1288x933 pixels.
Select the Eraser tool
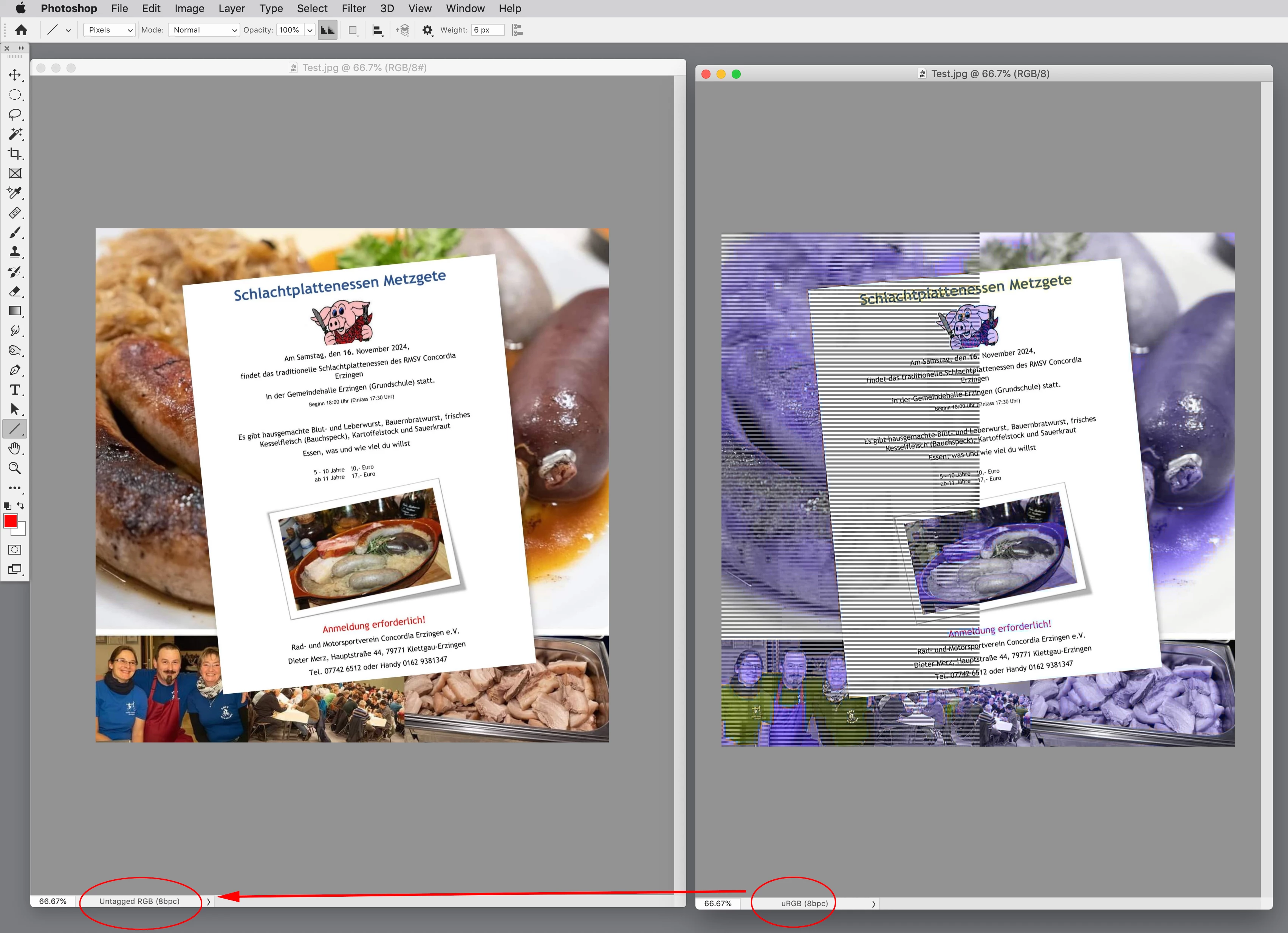coord(15,291)
